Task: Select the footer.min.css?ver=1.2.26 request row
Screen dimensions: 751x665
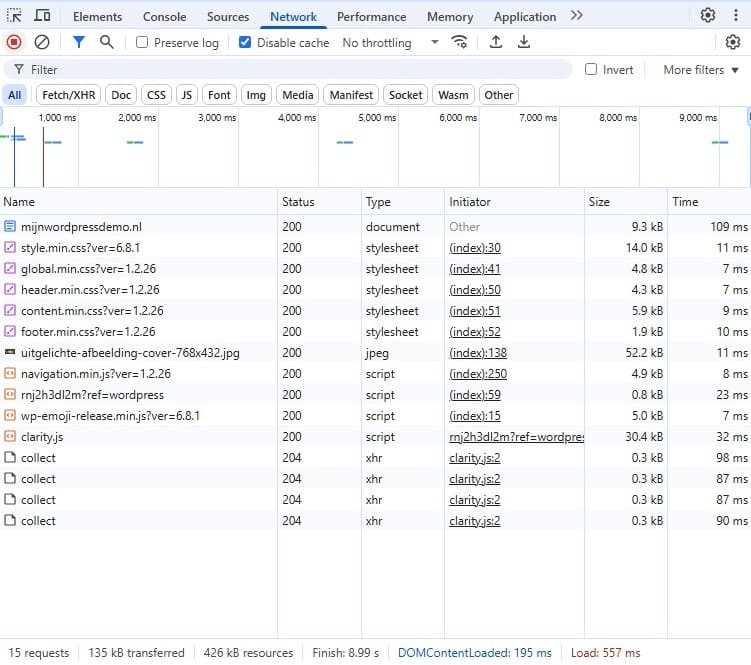Action: pyautogui.click(x=376, y=332)
